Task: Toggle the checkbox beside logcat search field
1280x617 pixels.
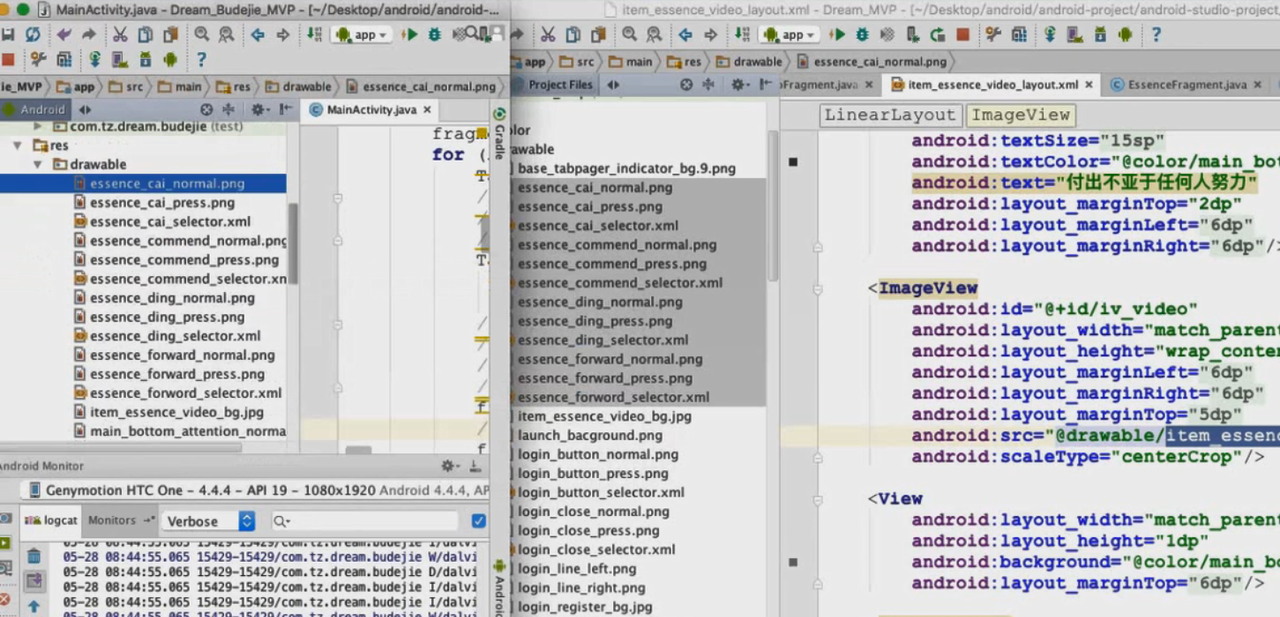Action: click(x=478, y=521)
